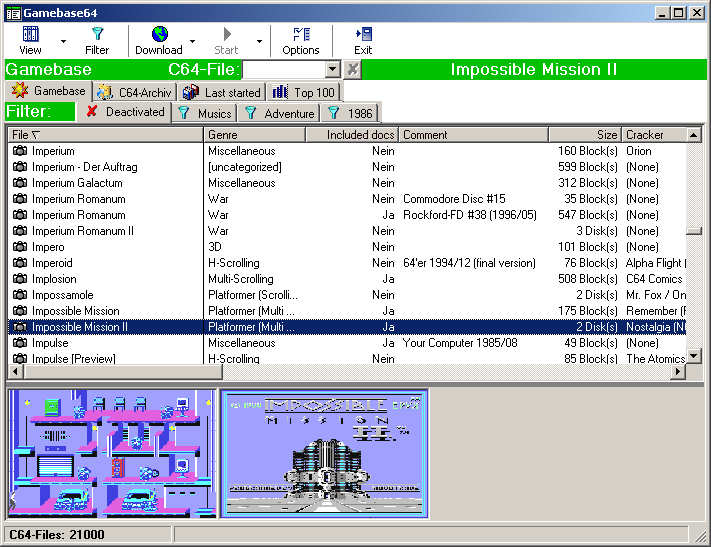The image size is (711, 547).
Task: Switch to the C64-Archiv tab
Action: click(135, 93)
